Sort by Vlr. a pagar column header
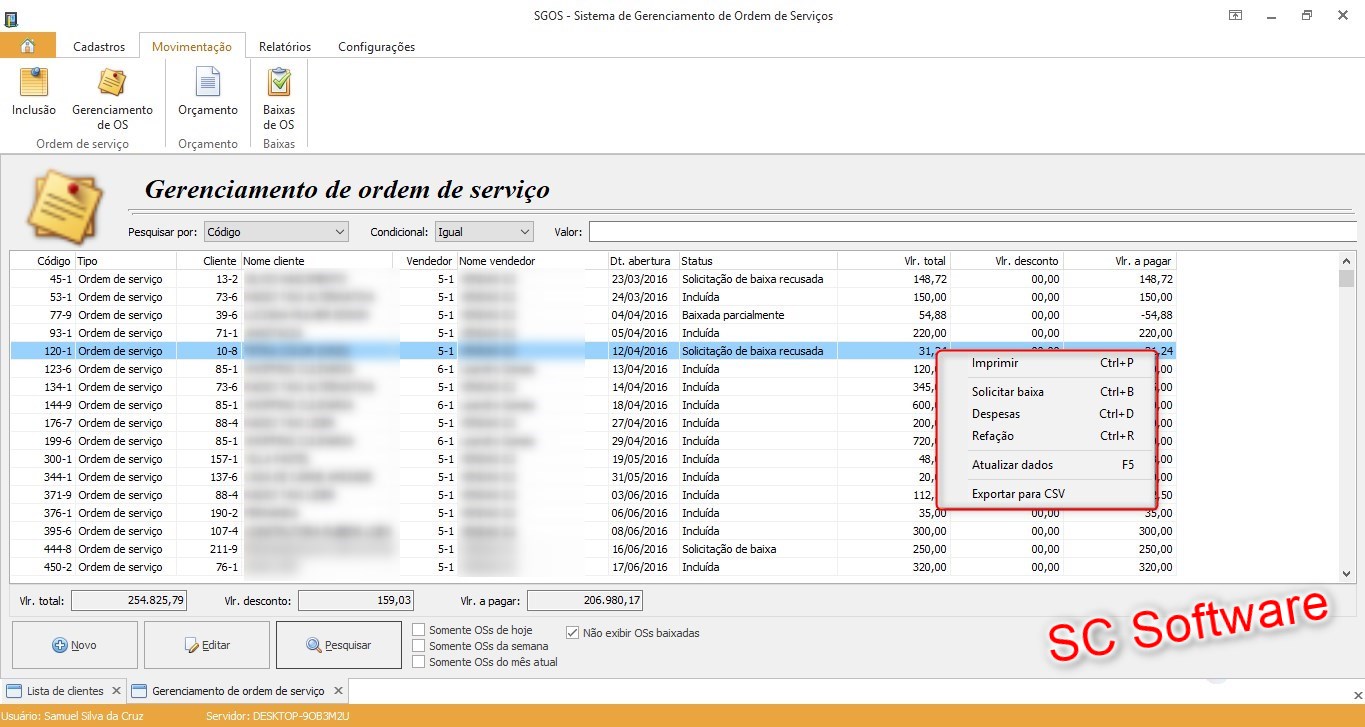This screenshot has height=727, width=1365. [1119, 261]
